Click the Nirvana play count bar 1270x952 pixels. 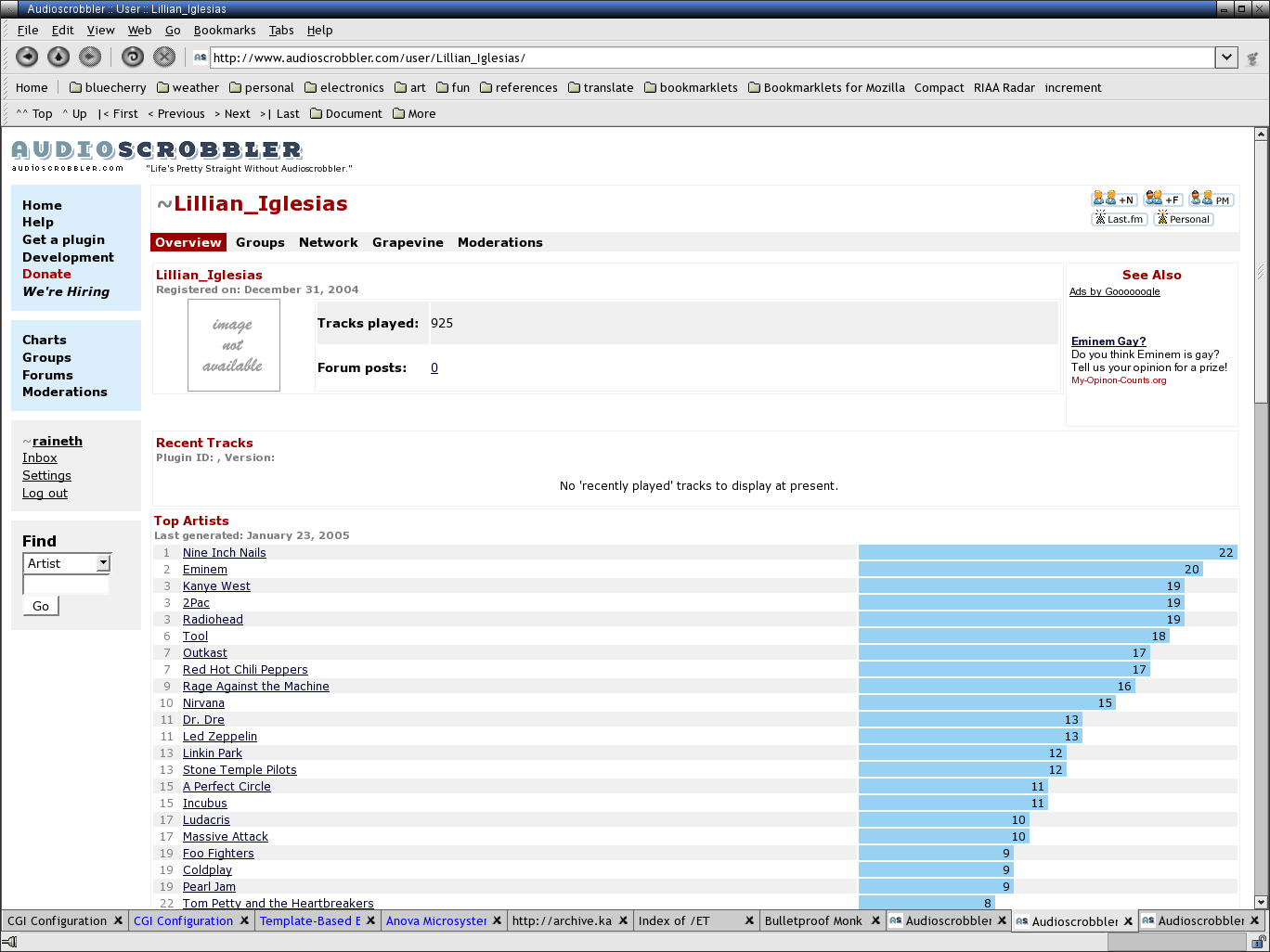(x=987, y=703)
